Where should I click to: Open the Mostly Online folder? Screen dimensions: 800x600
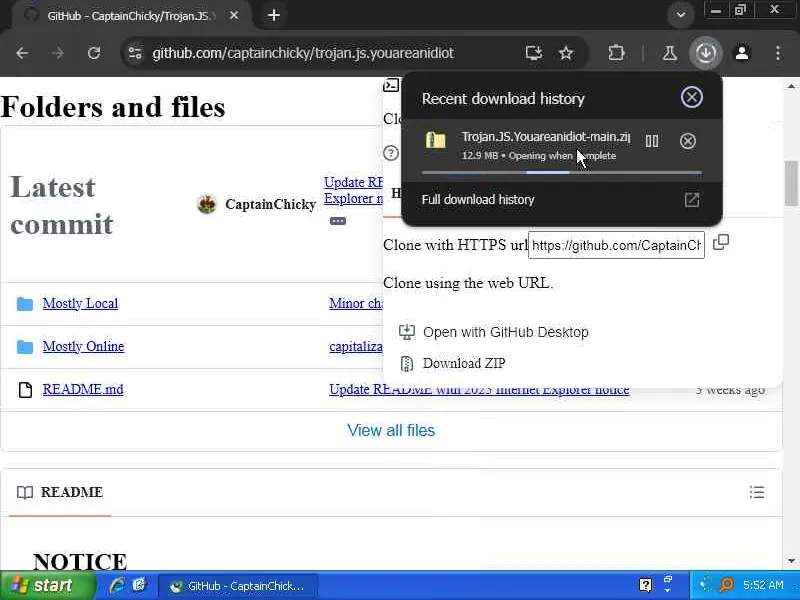click(x=83, y=346)
